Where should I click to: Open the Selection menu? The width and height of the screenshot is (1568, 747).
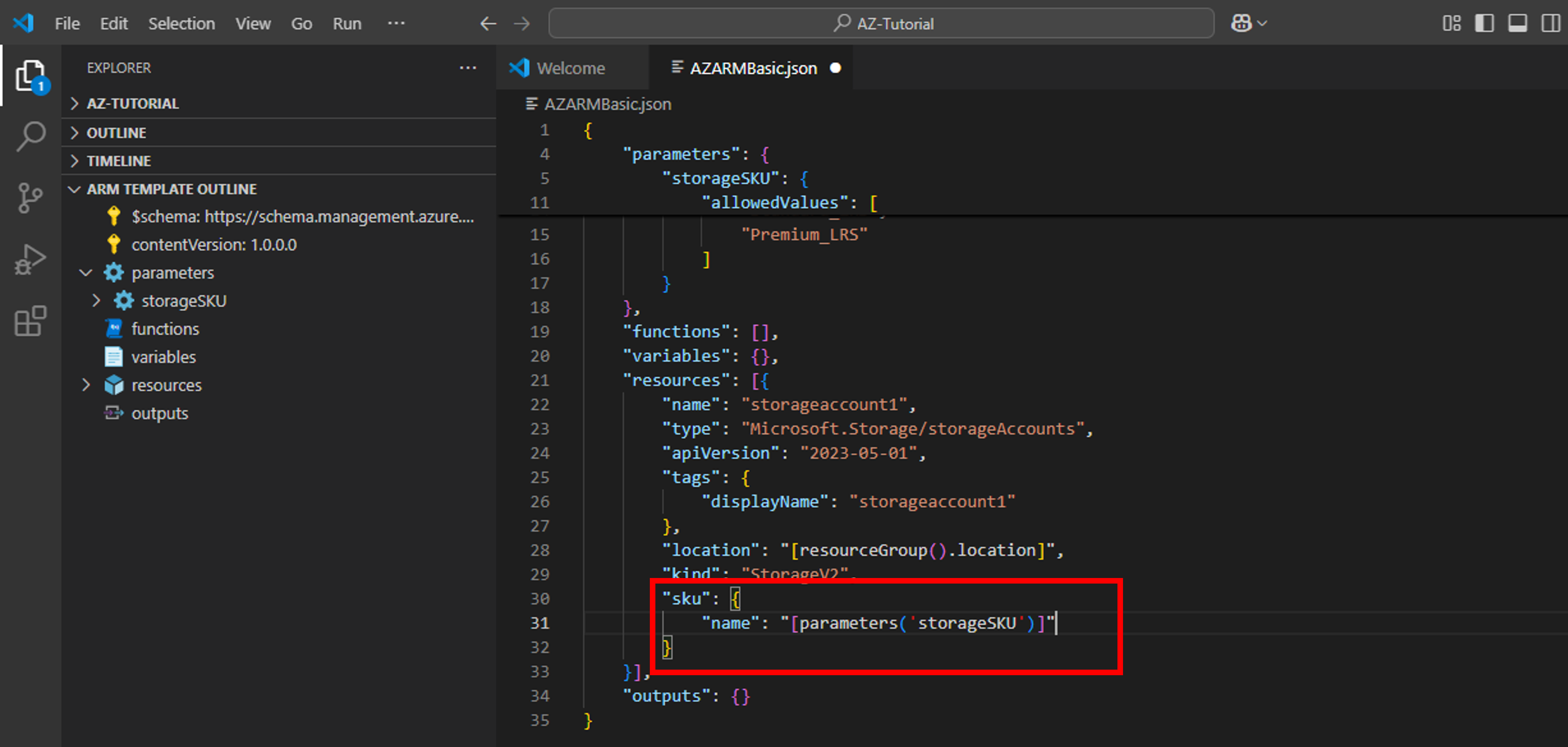(x=181, y=24)
